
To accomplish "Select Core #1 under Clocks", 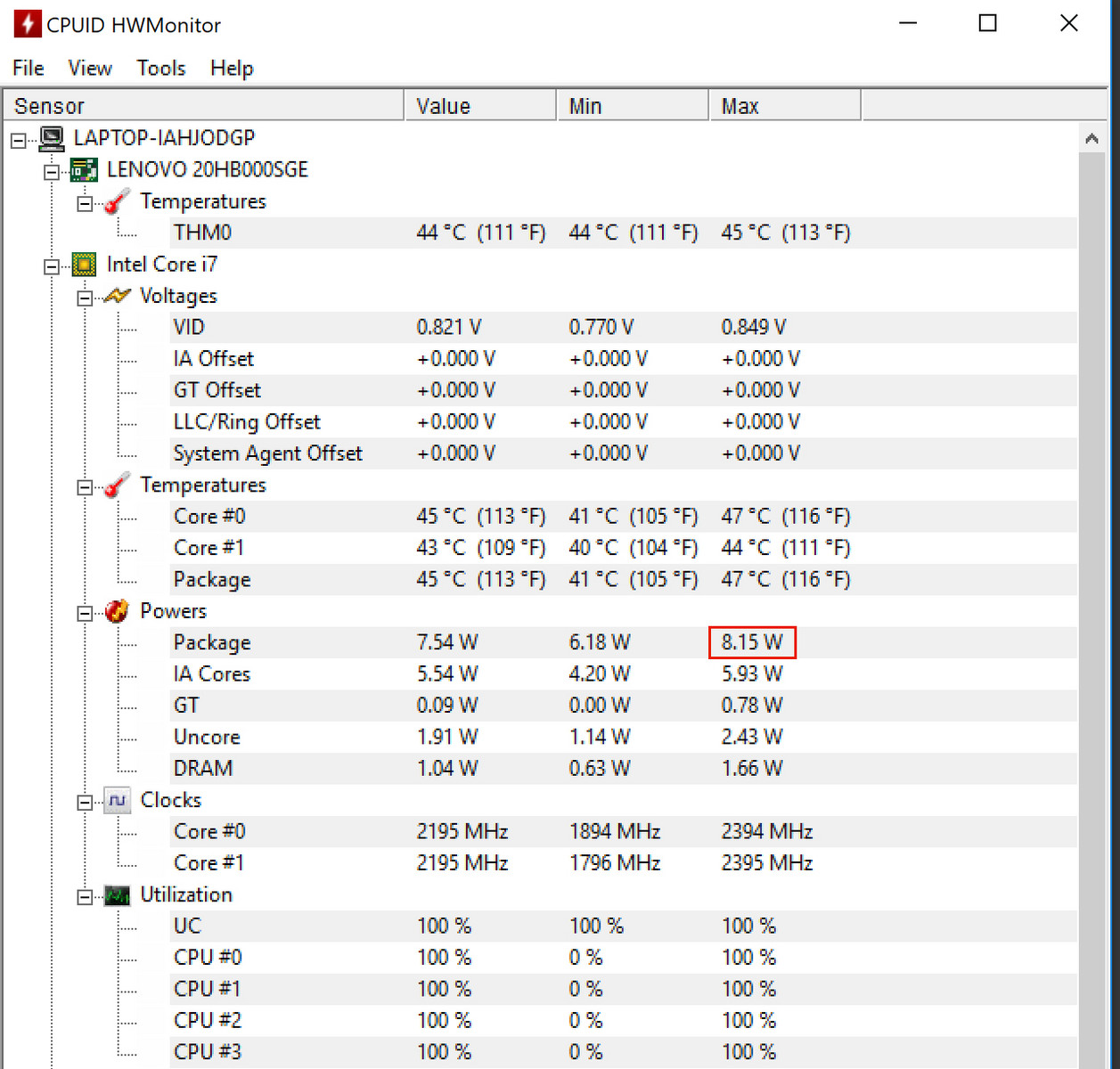I will (624, 863).
